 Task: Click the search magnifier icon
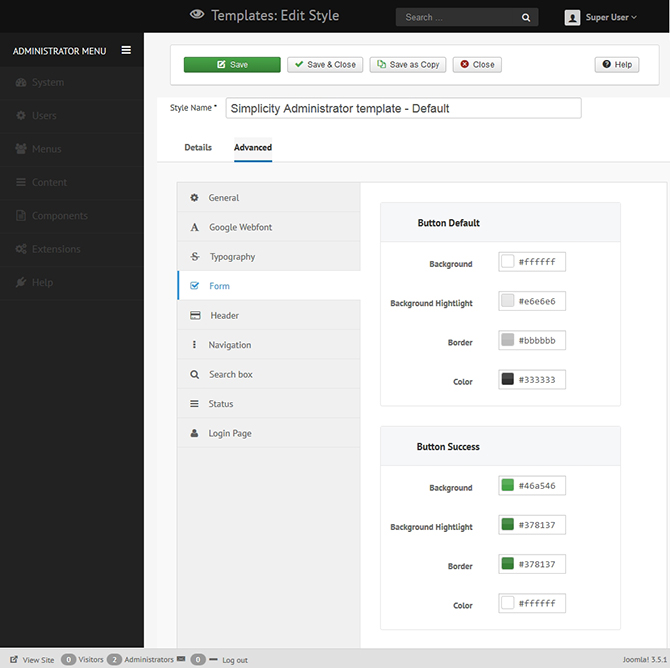[x=526, y=18]
